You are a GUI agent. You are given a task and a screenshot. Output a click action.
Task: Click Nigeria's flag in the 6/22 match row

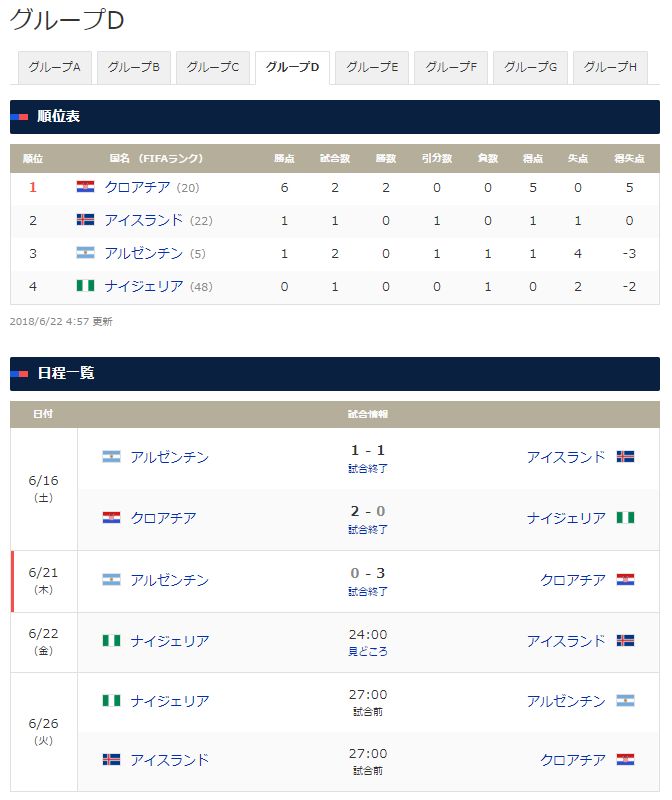tap(111, 640)
